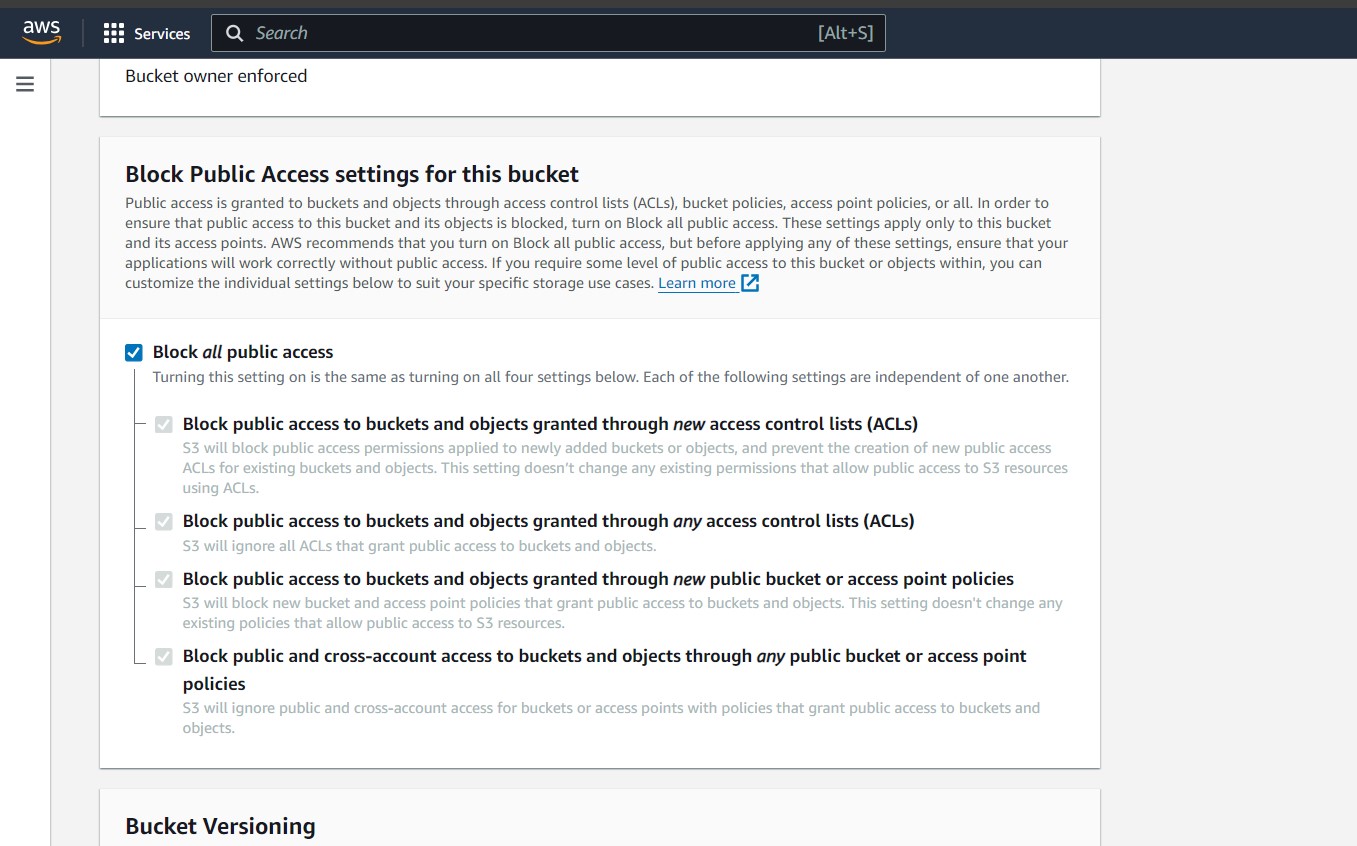Click 'Turning this setting on' description text

tap(610, 377)
